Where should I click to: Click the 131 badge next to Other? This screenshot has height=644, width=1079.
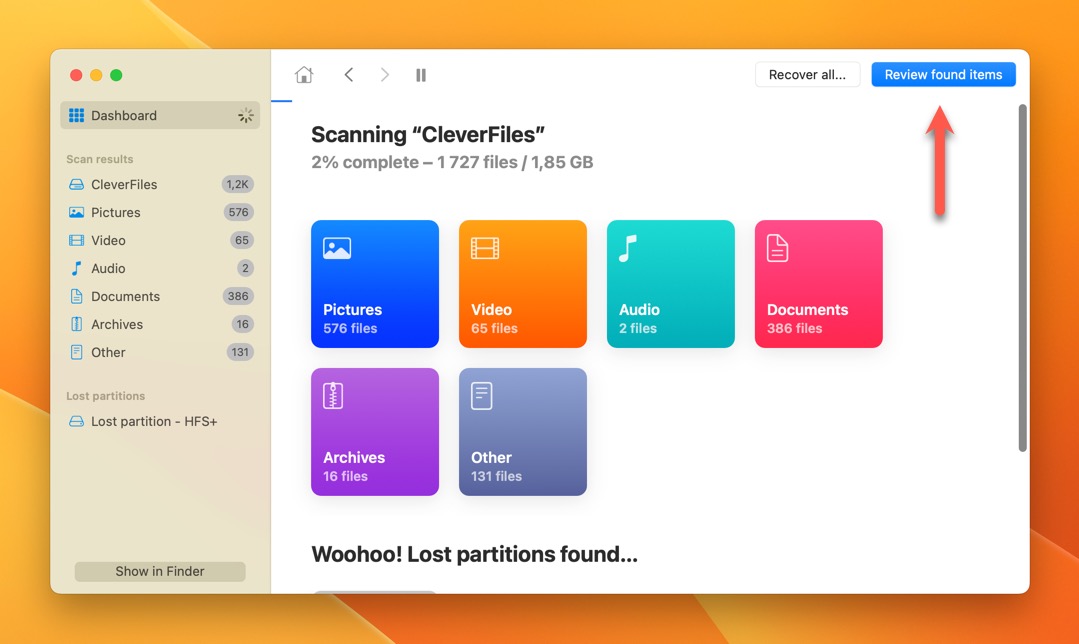pyautogui.click(x=239, y=352)
